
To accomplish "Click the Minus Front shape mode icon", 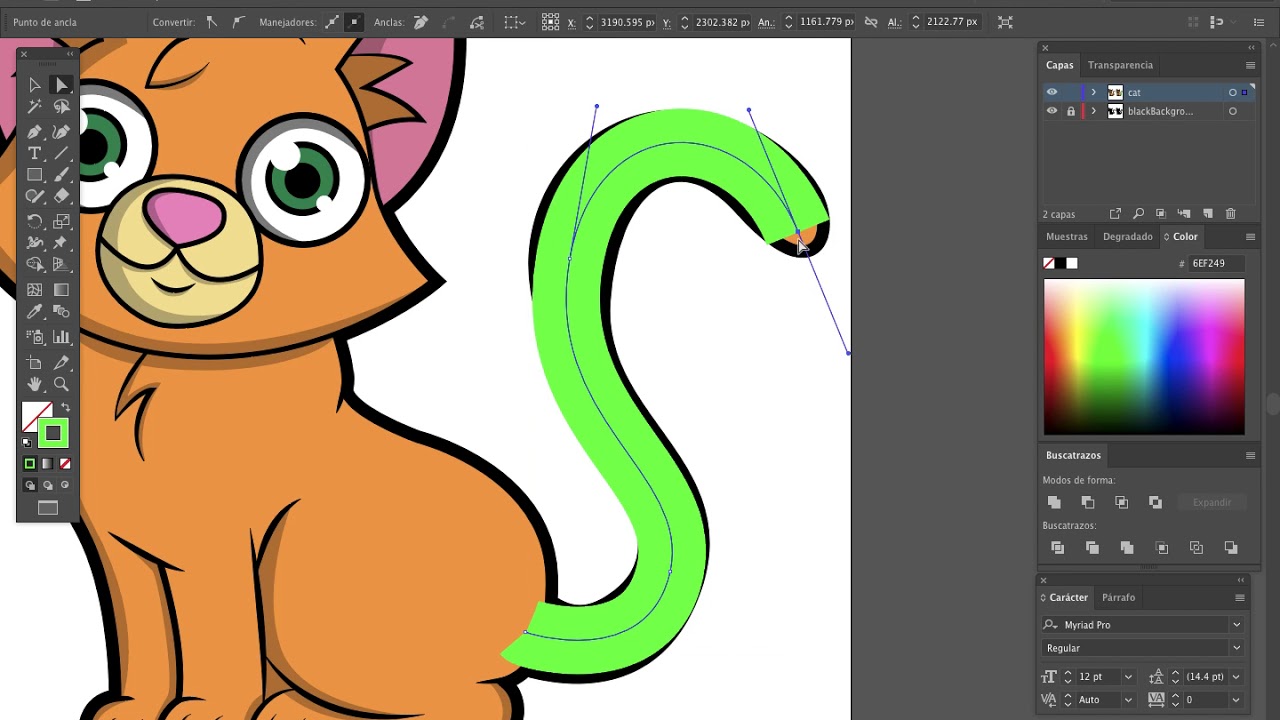I will pyautogui.click(x=1088, y=502).
